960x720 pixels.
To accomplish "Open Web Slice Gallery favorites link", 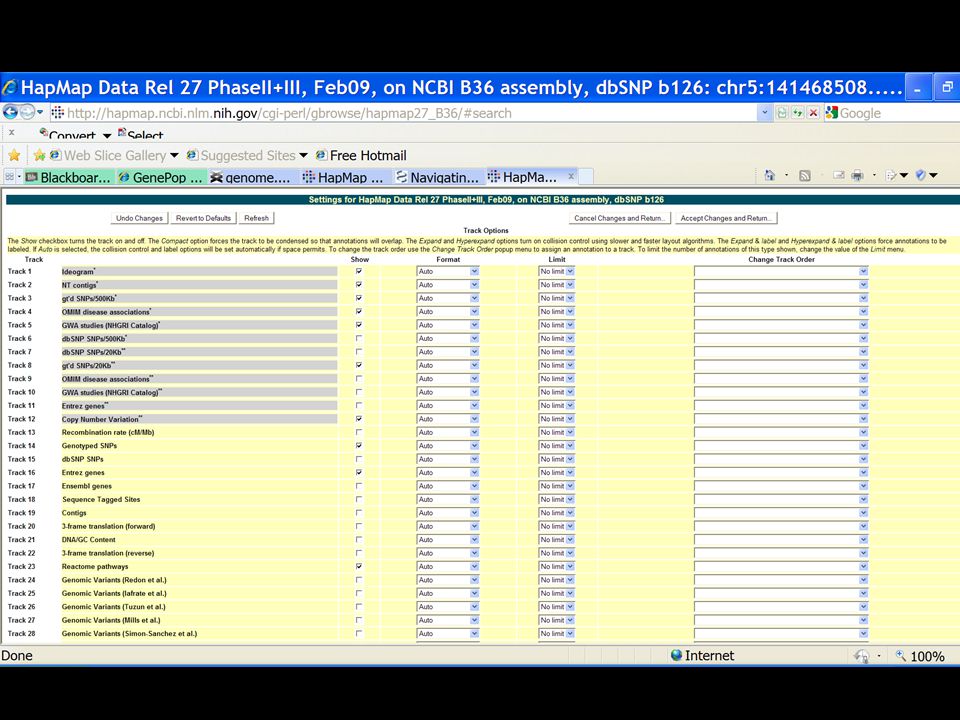I will click(114, 156).
